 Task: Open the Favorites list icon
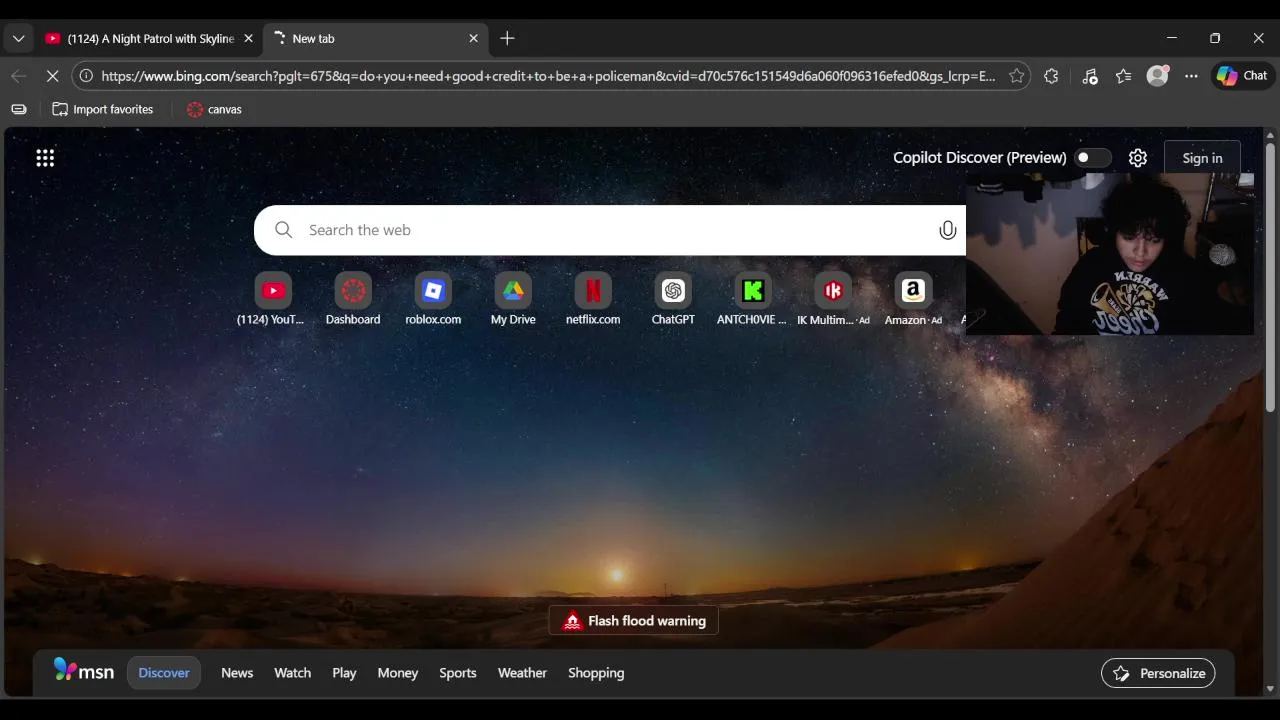[x=1123, y=76]
